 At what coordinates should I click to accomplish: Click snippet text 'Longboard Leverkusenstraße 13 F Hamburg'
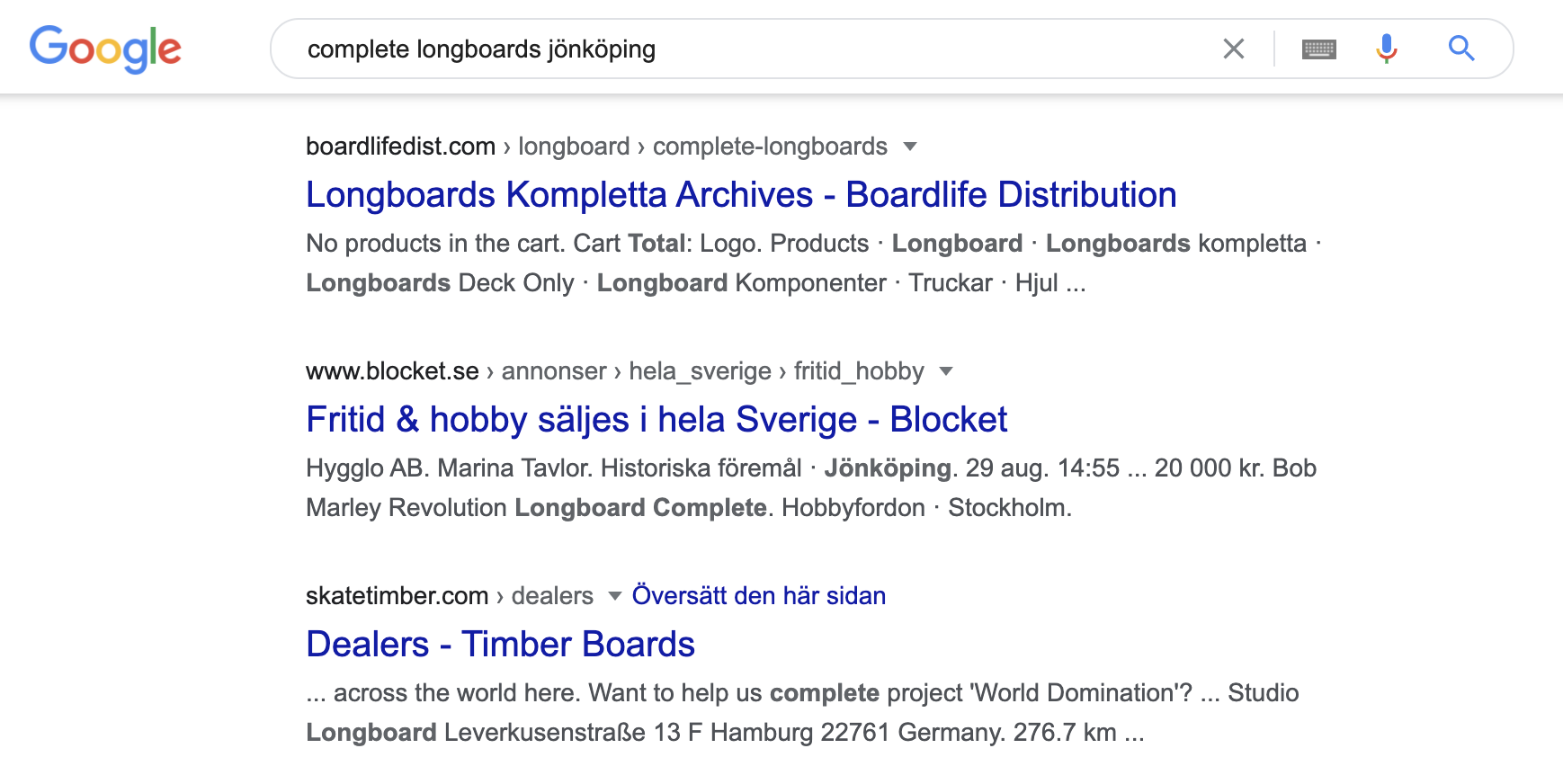click(x=560, y=733)
